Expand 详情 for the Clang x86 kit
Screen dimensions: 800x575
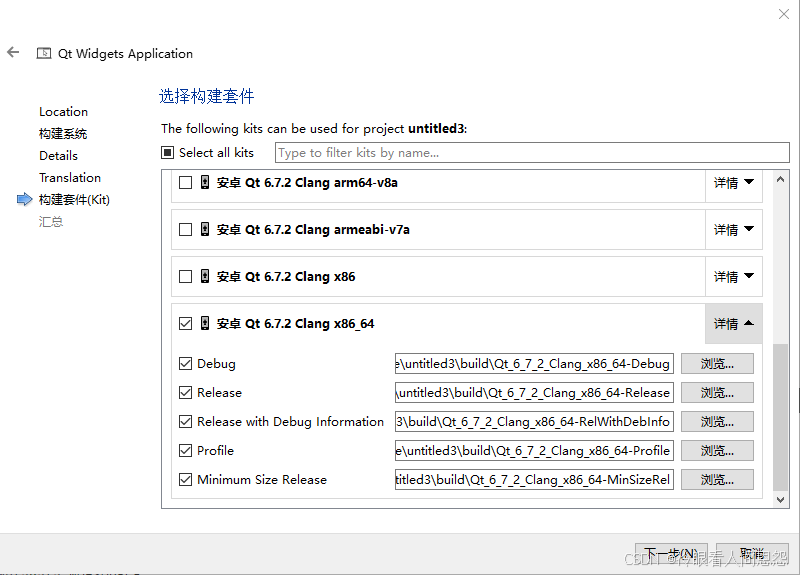(734, 277)
